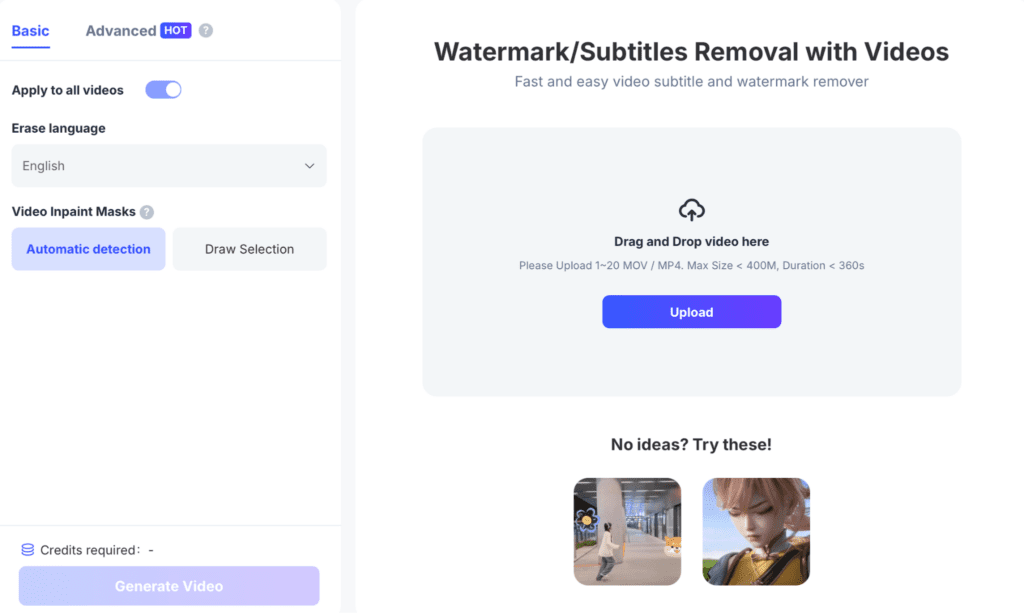Select the Basic tab
This screenshot has height=613, width=1024.
click(30, 30)
